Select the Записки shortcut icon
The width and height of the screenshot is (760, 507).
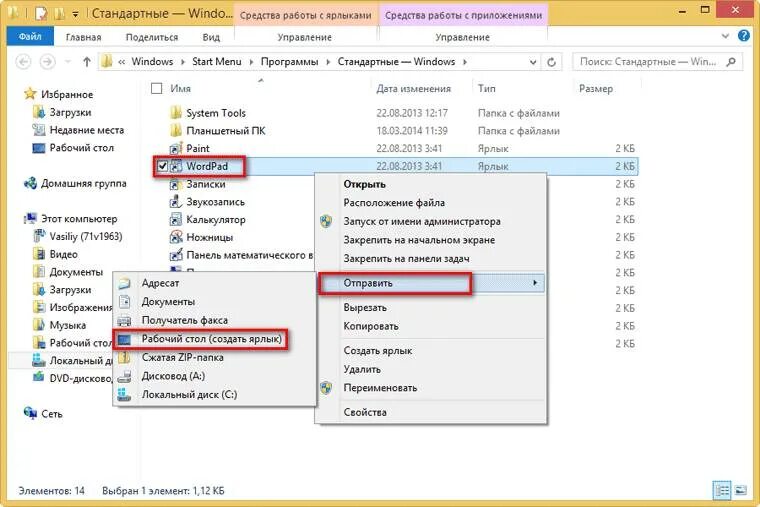[x=176, y=184]
